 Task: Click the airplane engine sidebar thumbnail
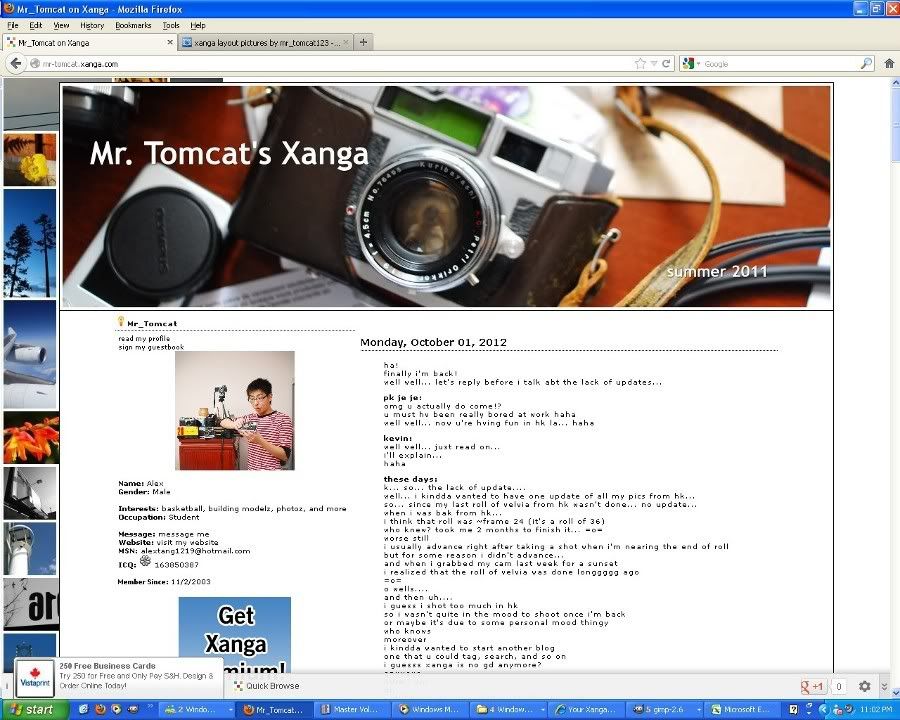click(x=30, y=354)
